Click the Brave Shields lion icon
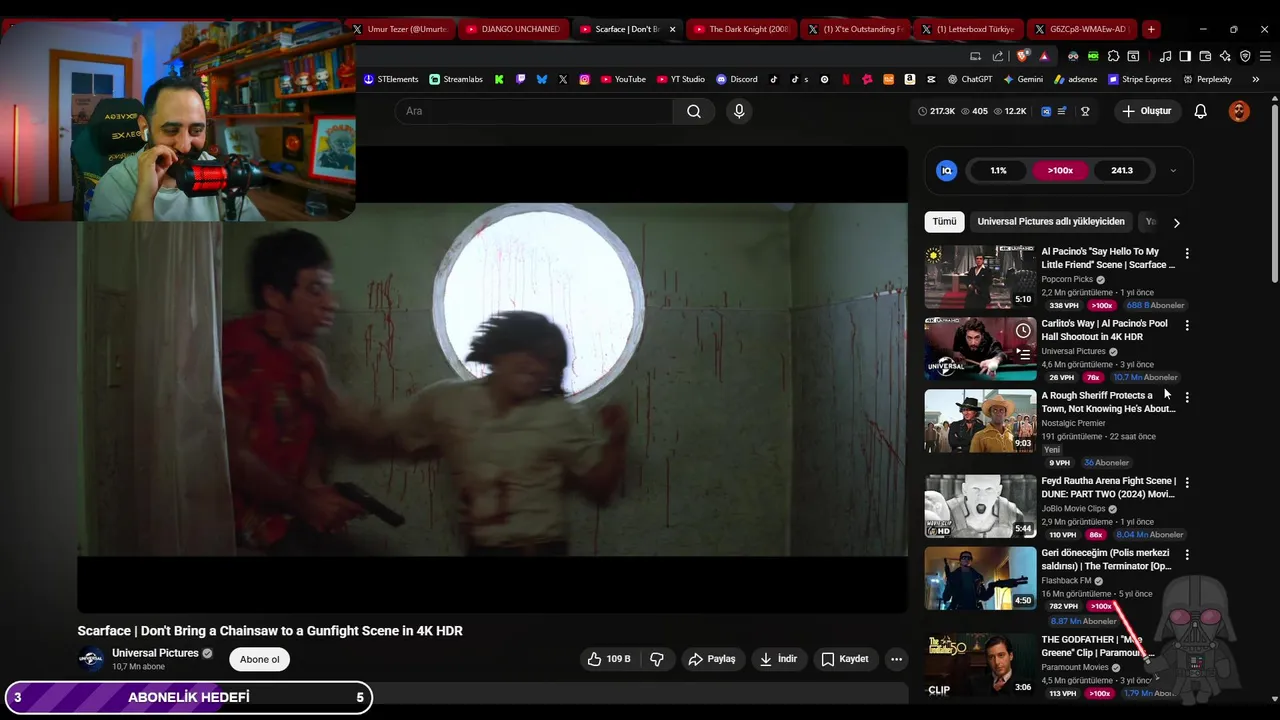Screen dimensions: 1280x720 click(1021, 56)
